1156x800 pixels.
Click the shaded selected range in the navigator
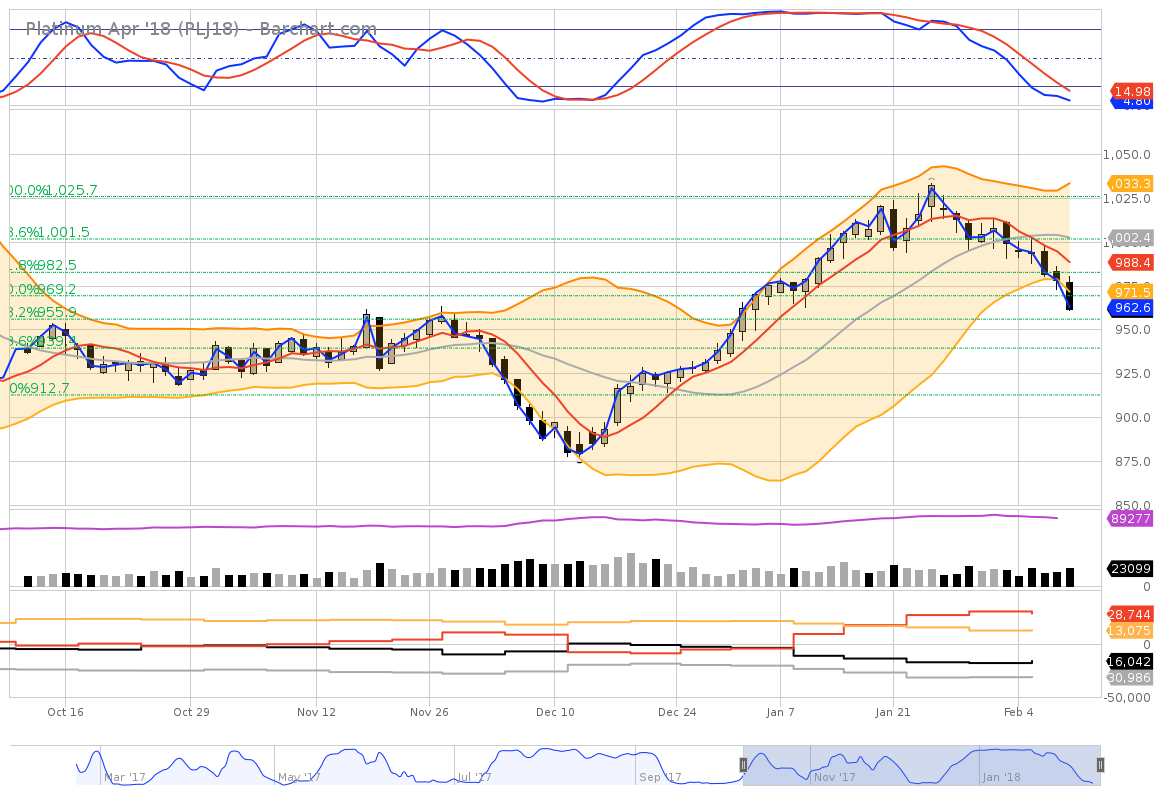[922, 765]
